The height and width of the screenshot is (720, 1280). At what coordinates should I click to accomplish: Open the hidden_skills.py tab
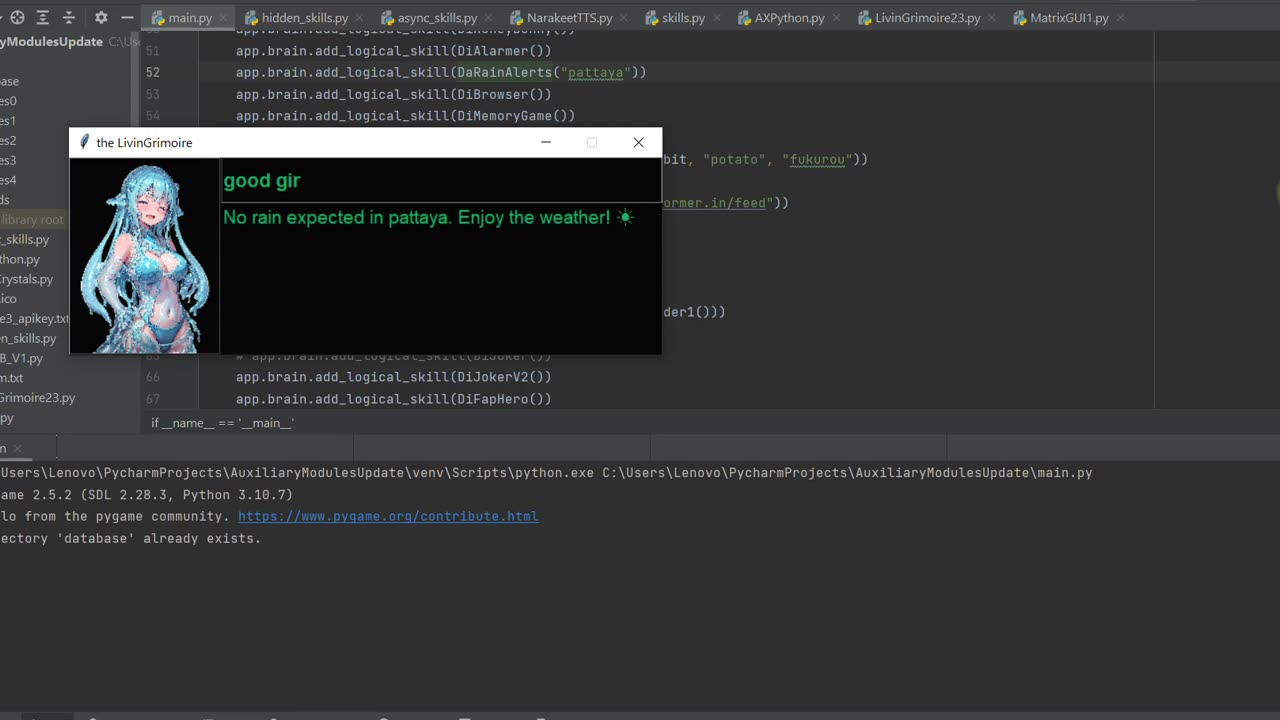click(304, 18)
